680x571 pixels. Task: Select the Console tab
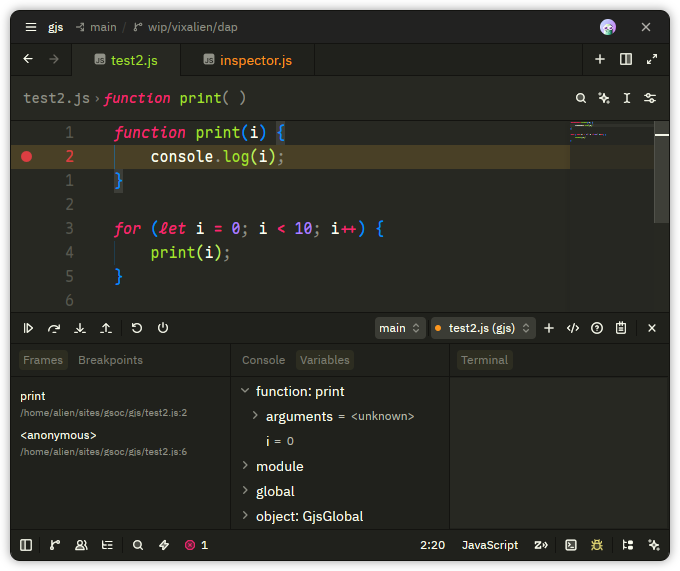[263, 360]
